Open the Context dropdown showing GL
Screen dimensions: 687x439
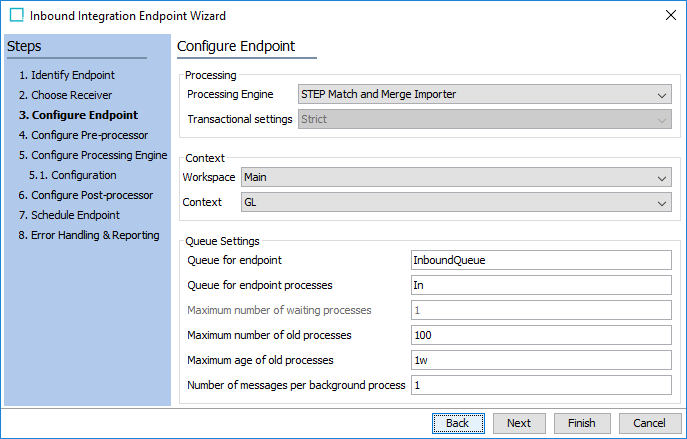tap(455, 203)
